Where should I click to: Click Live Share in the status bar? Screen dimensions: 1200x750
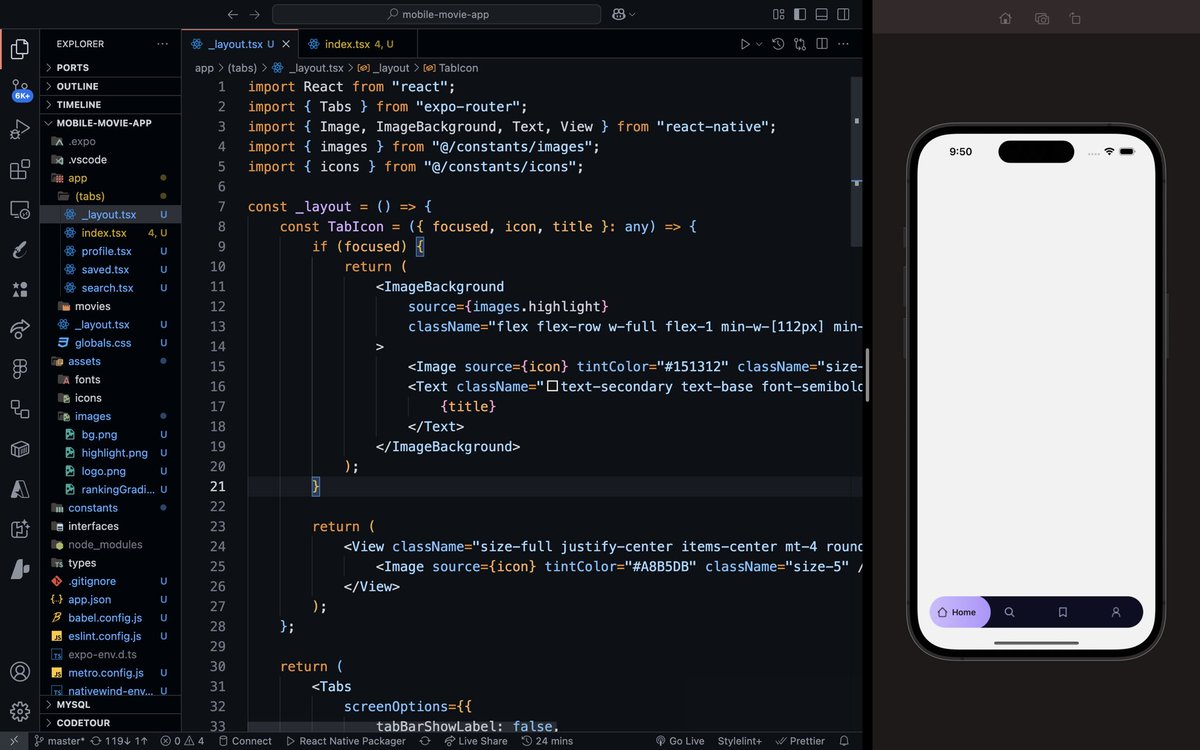point(475,741)
